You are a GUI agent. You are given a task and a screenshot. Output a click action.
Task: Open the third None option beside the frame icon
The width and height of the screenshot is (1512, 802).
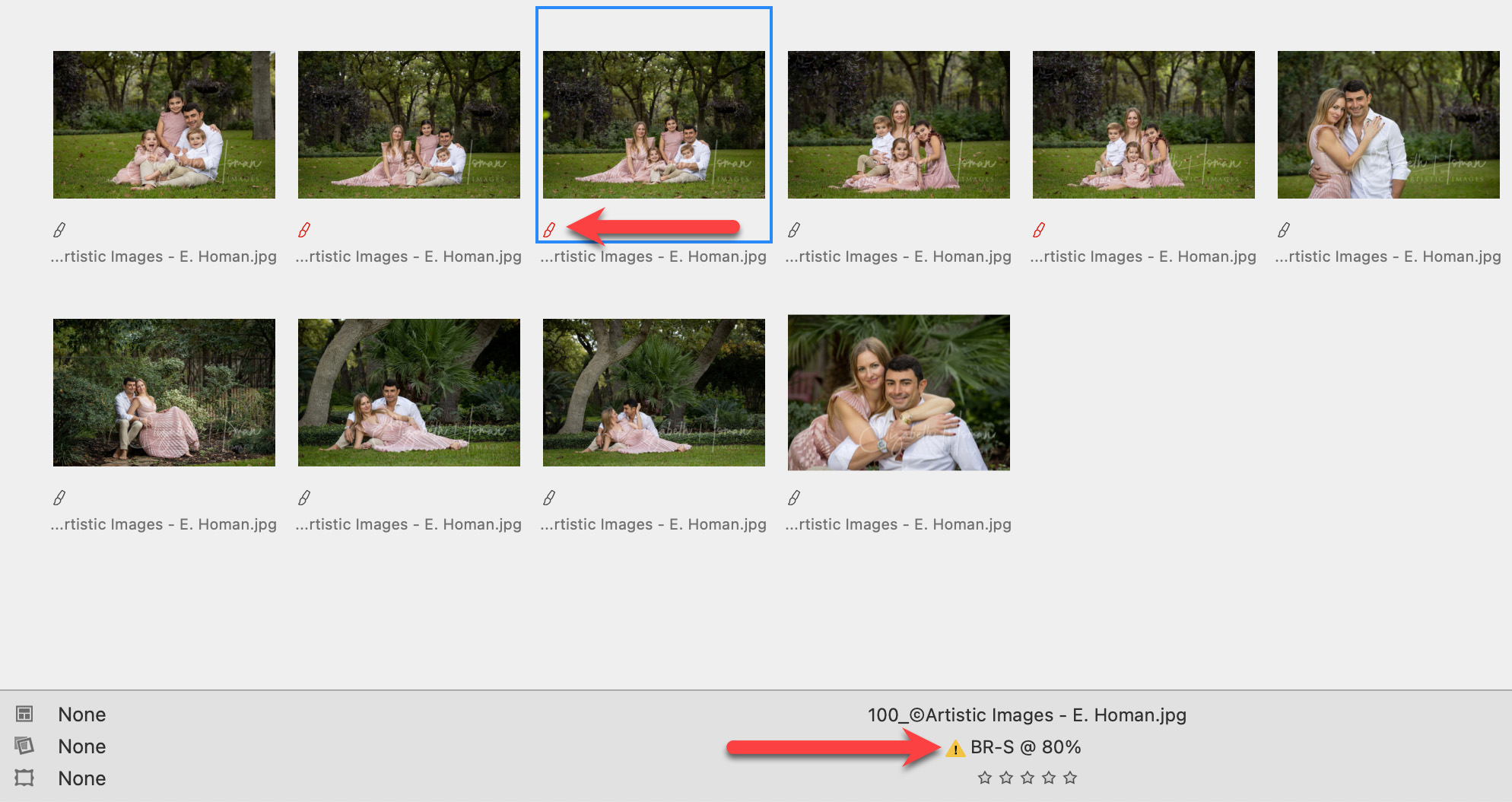[x=82, y=778]
